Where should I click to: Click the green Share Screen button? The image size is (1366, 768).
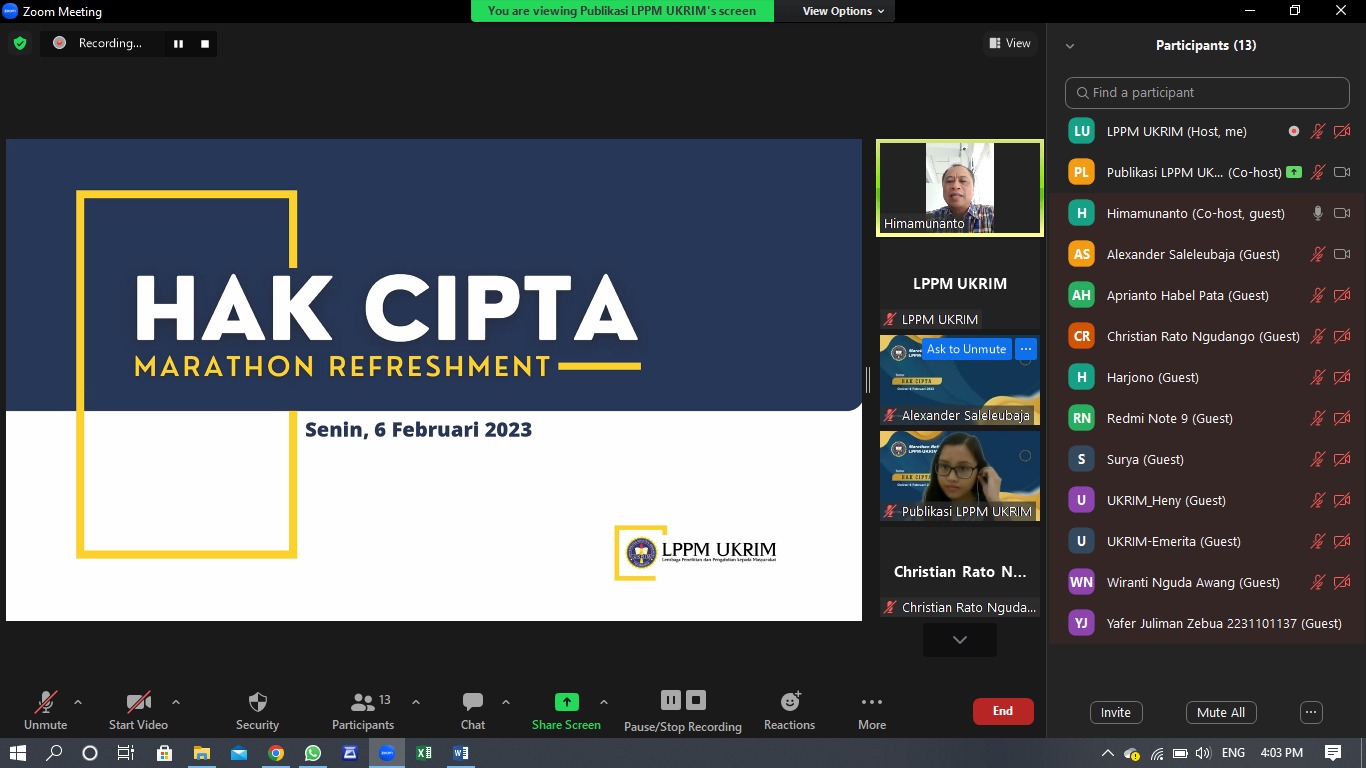pyautogui.click(x=566, y=710)
